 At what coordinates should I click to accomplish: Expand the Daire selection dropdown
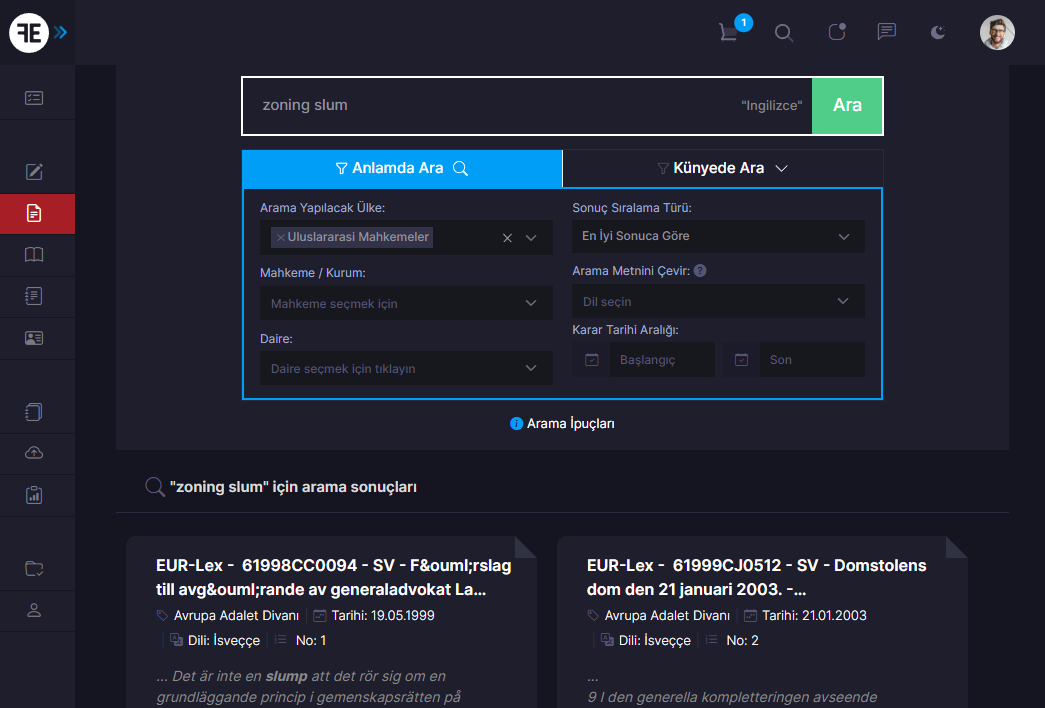(406, 368)
